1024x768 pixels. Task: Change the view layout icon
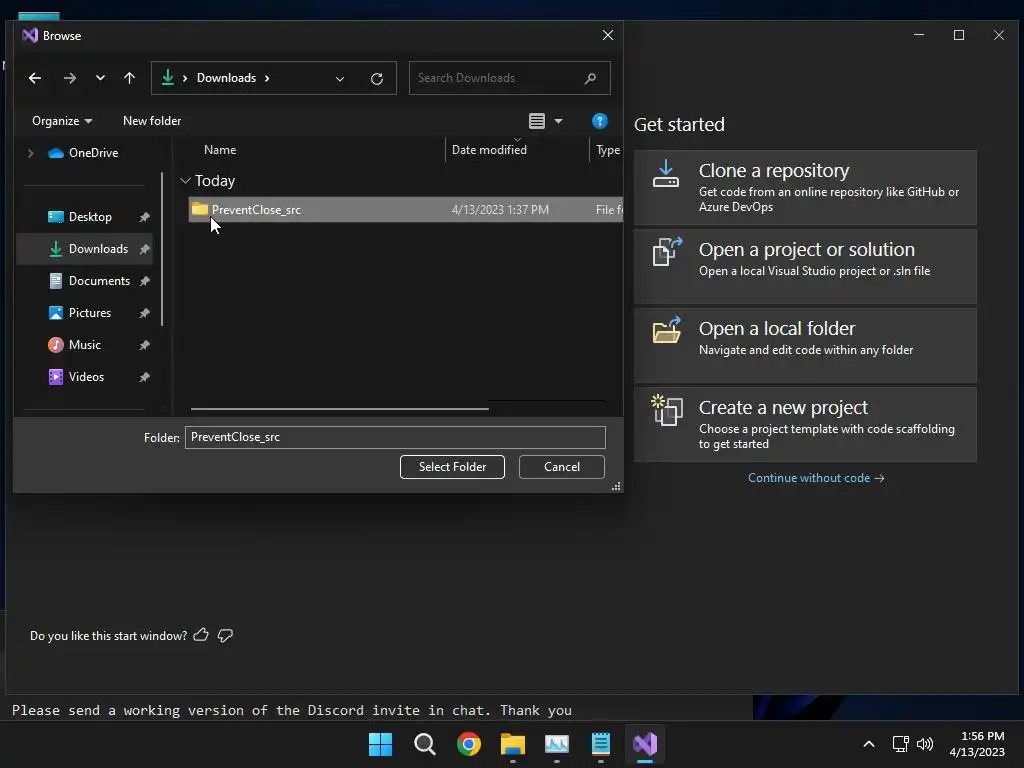click(x=537, y=121)
